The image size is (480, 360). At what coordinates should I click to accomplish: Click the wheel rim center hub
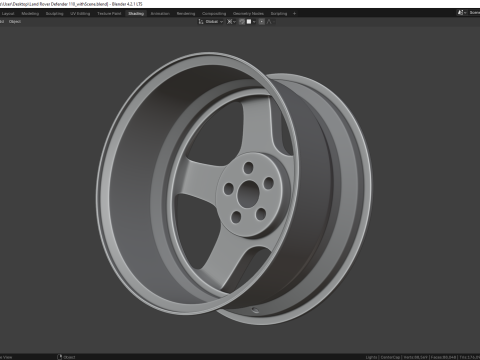click(x=248, y=193)
